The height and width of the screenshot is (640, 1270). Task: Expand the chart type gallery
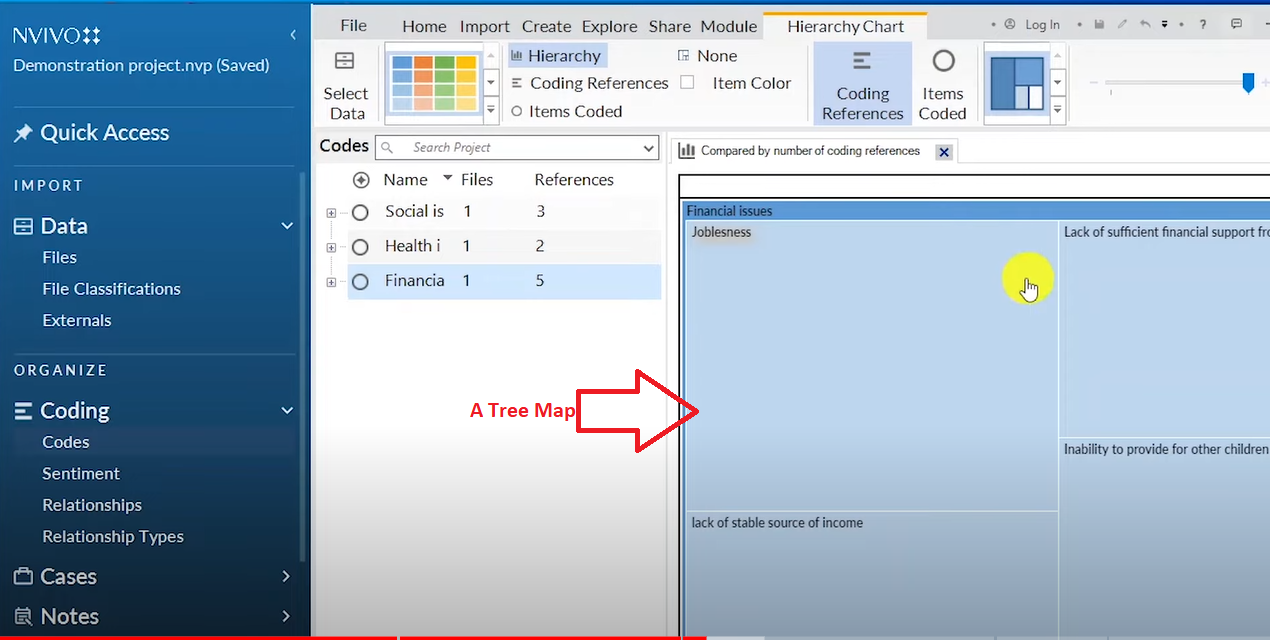click(1058, 108)
